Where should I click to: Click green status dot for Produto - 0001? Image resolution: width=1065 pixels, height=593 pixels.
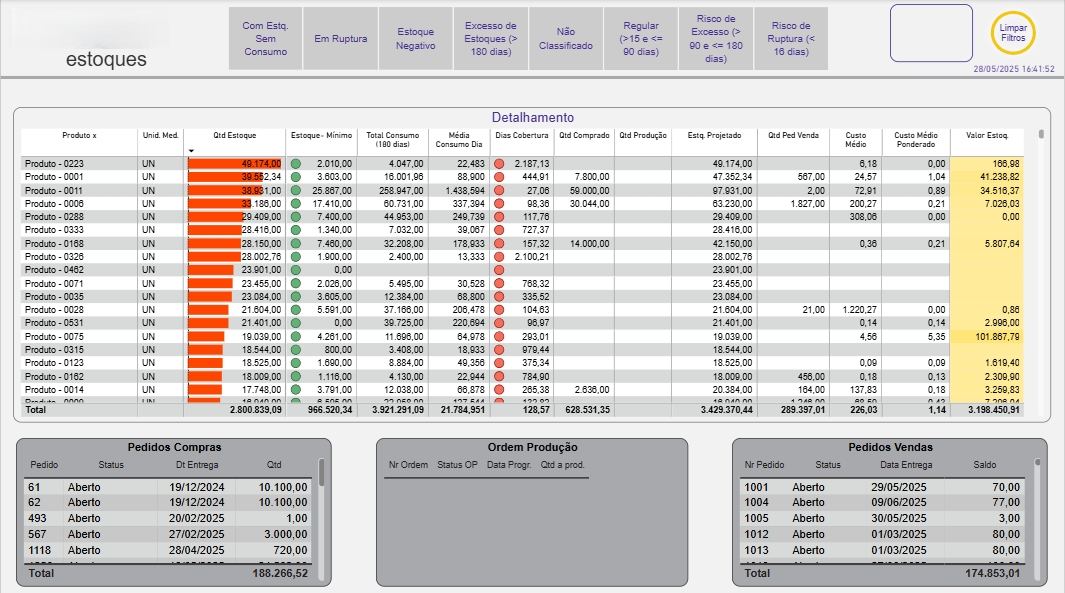295,177
